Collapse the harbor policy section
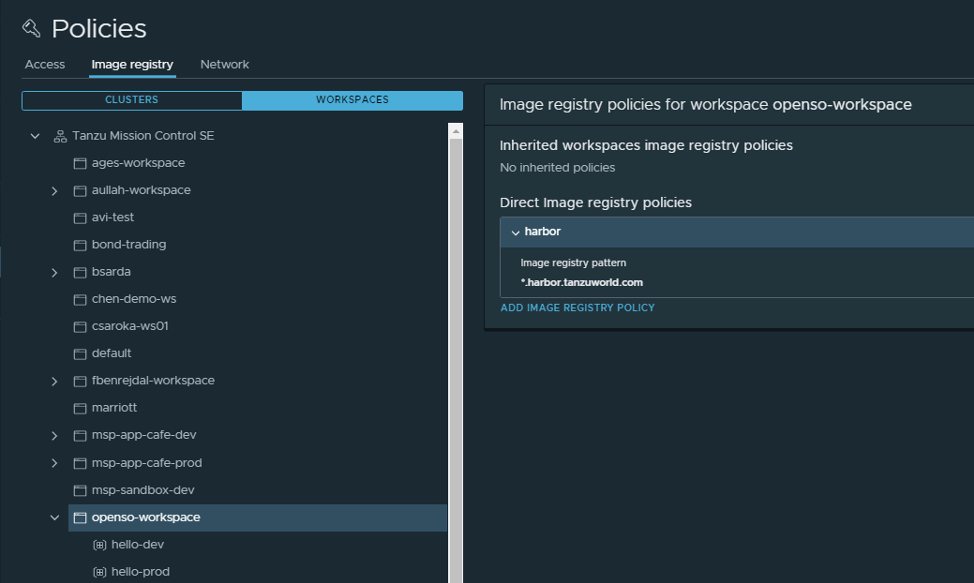 click(x=516, y=232)
